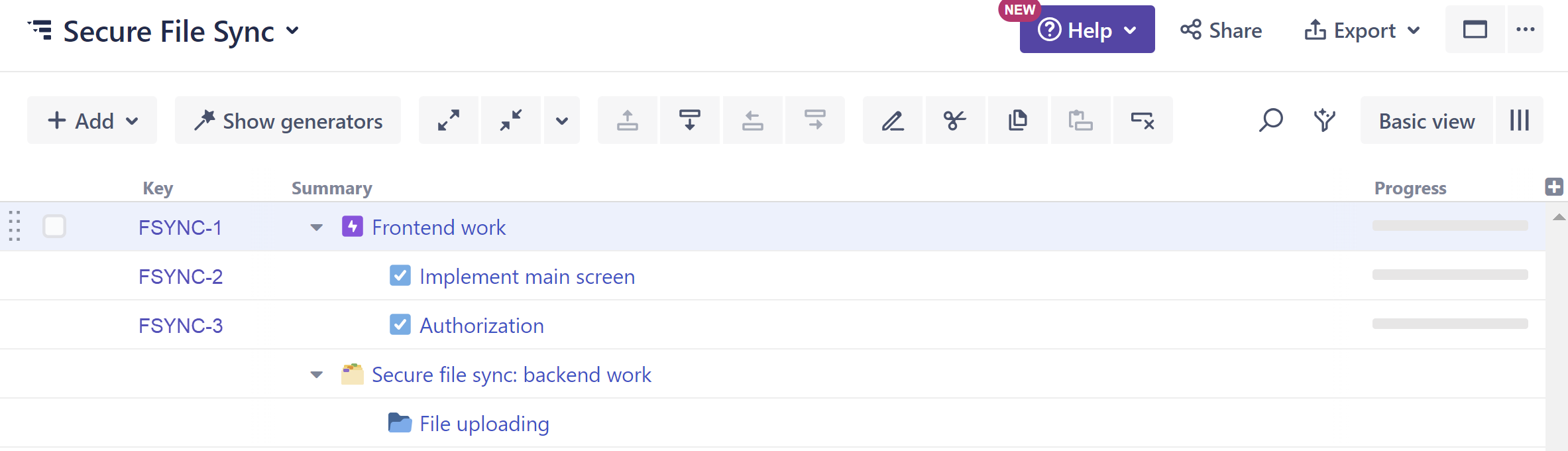Toggle the full-screen panel layout button
Image resolution: width=1568 pixels, height=451 pixels.
(1475, 30)
